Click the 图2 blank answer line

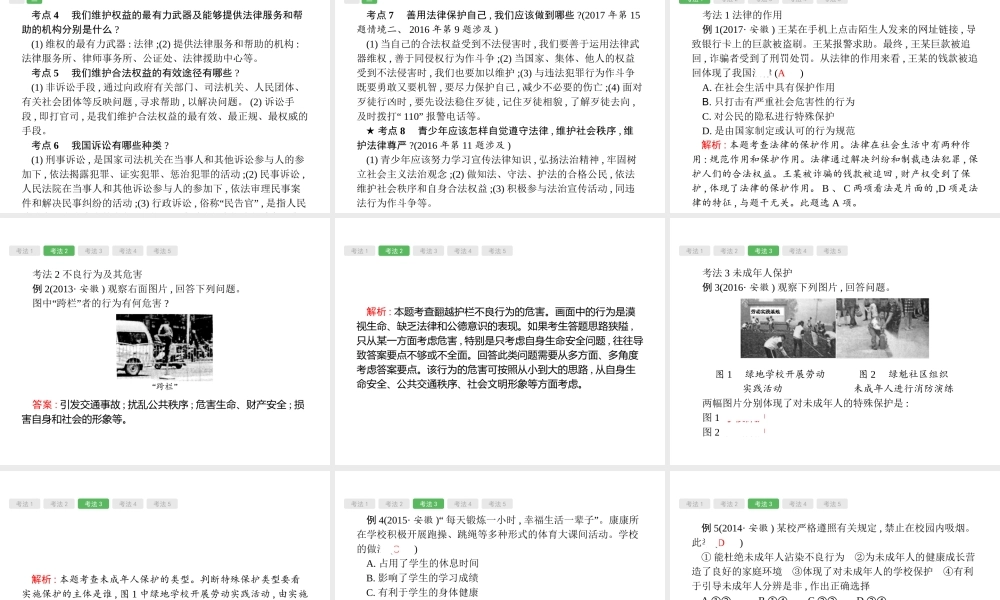point(746,432)
